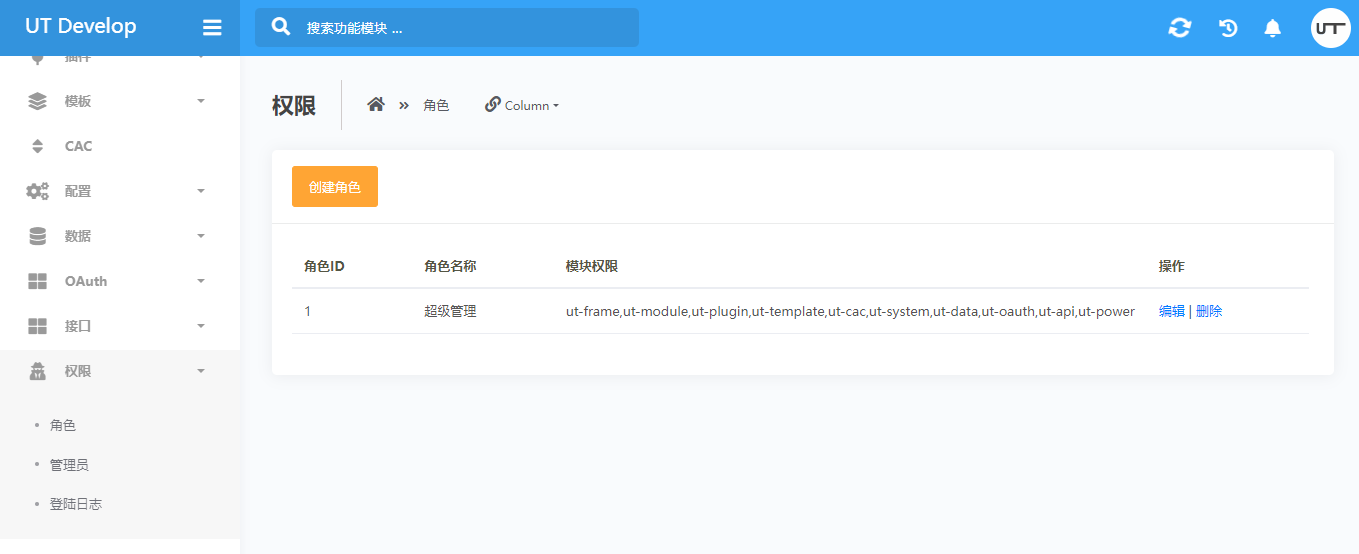Screen dimensions: 1359x554
Task: Expand the OAuth sidebar menu arrow
Action: 201,281
